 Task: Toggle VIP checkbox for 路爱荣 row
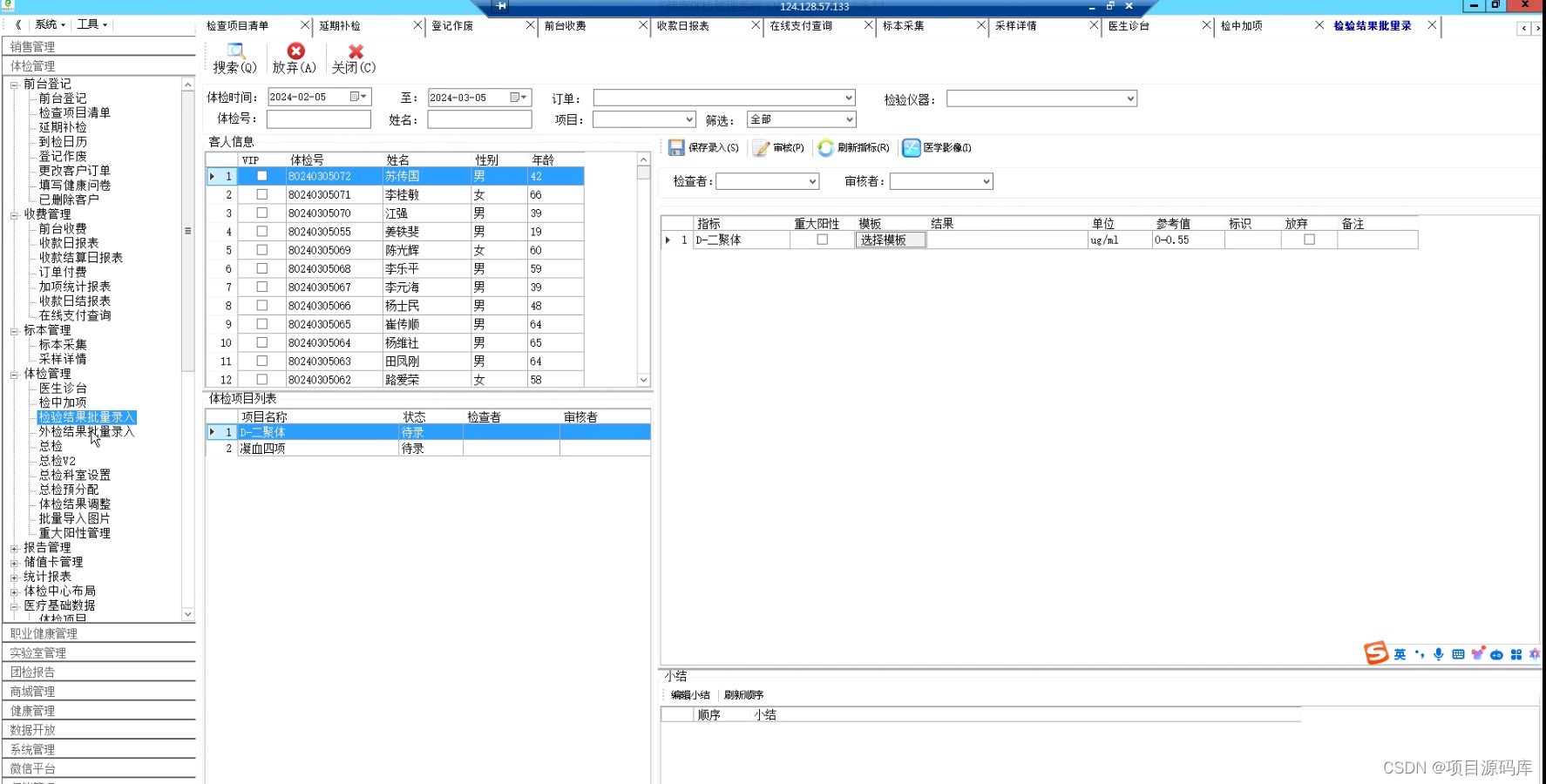261,379
